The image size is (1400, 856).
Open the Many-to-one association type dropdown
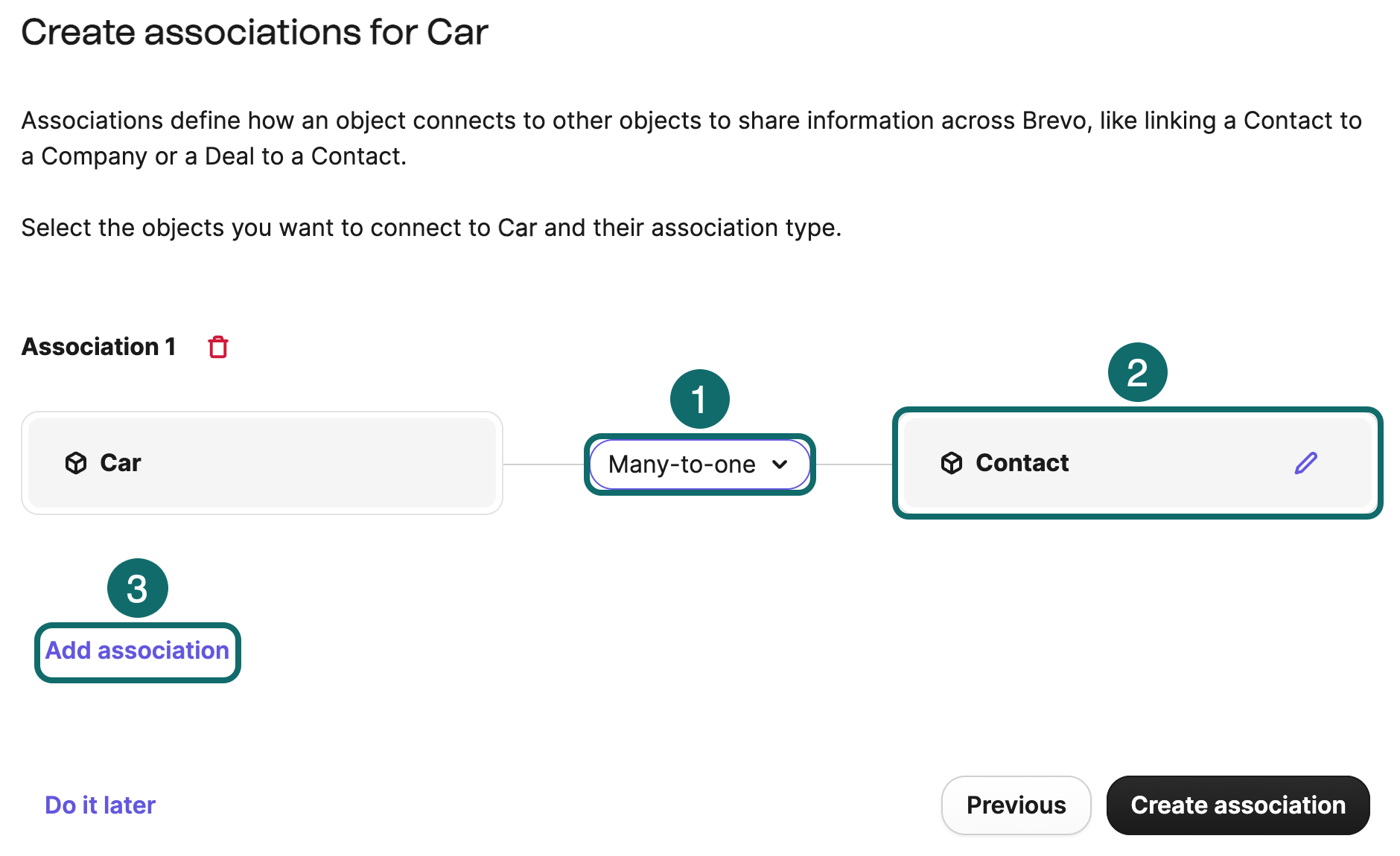tap(699, 464)
